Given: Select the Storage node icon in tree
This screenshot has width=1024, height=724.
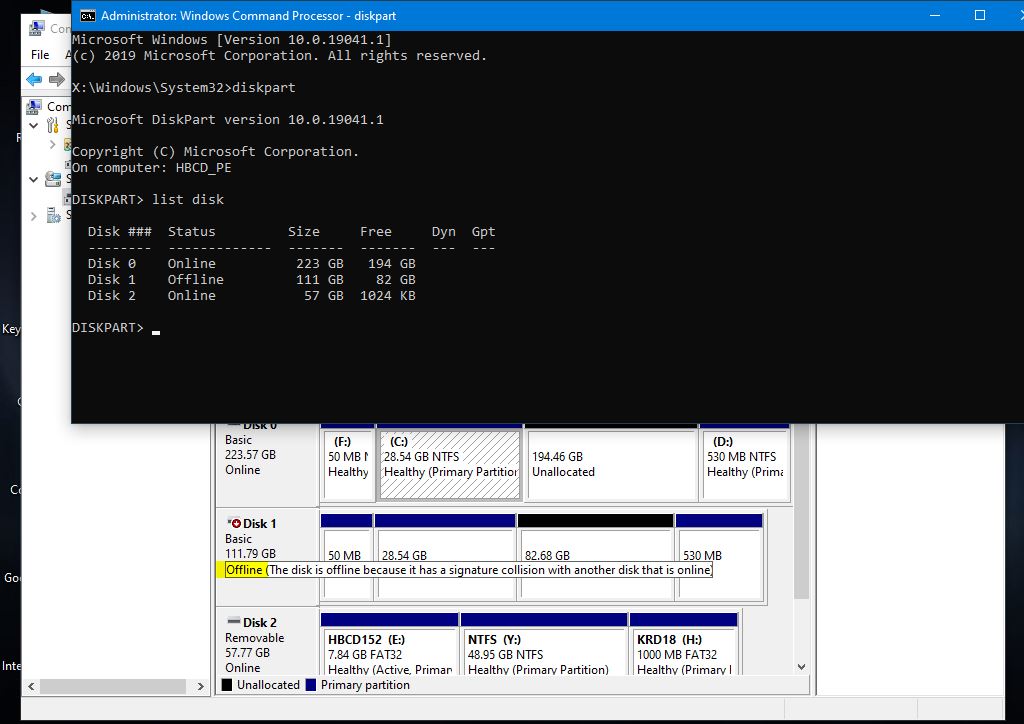Looking at the screenshot, I should point(52,179).
